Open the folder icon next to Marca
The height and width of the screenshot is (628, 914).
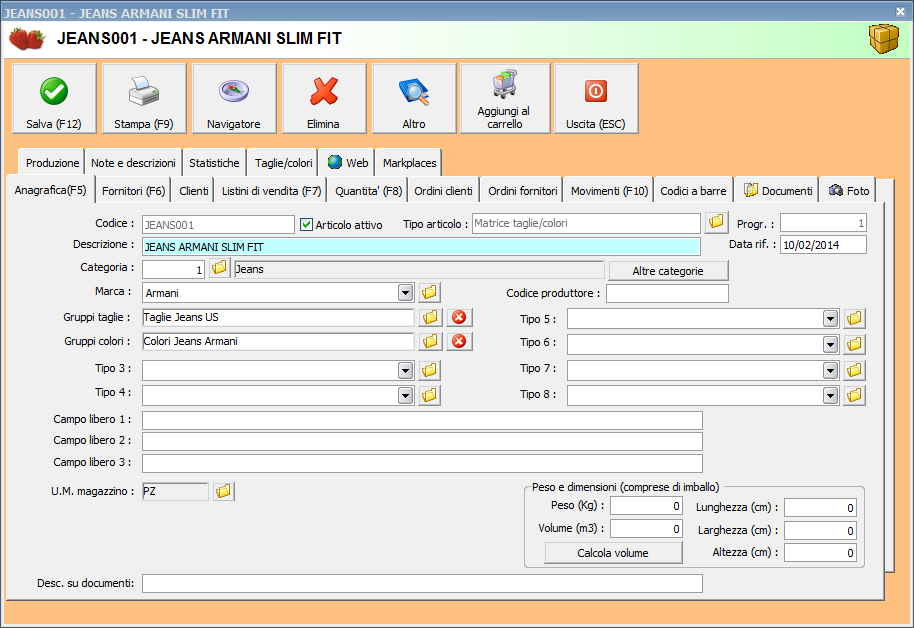point(429,292)
